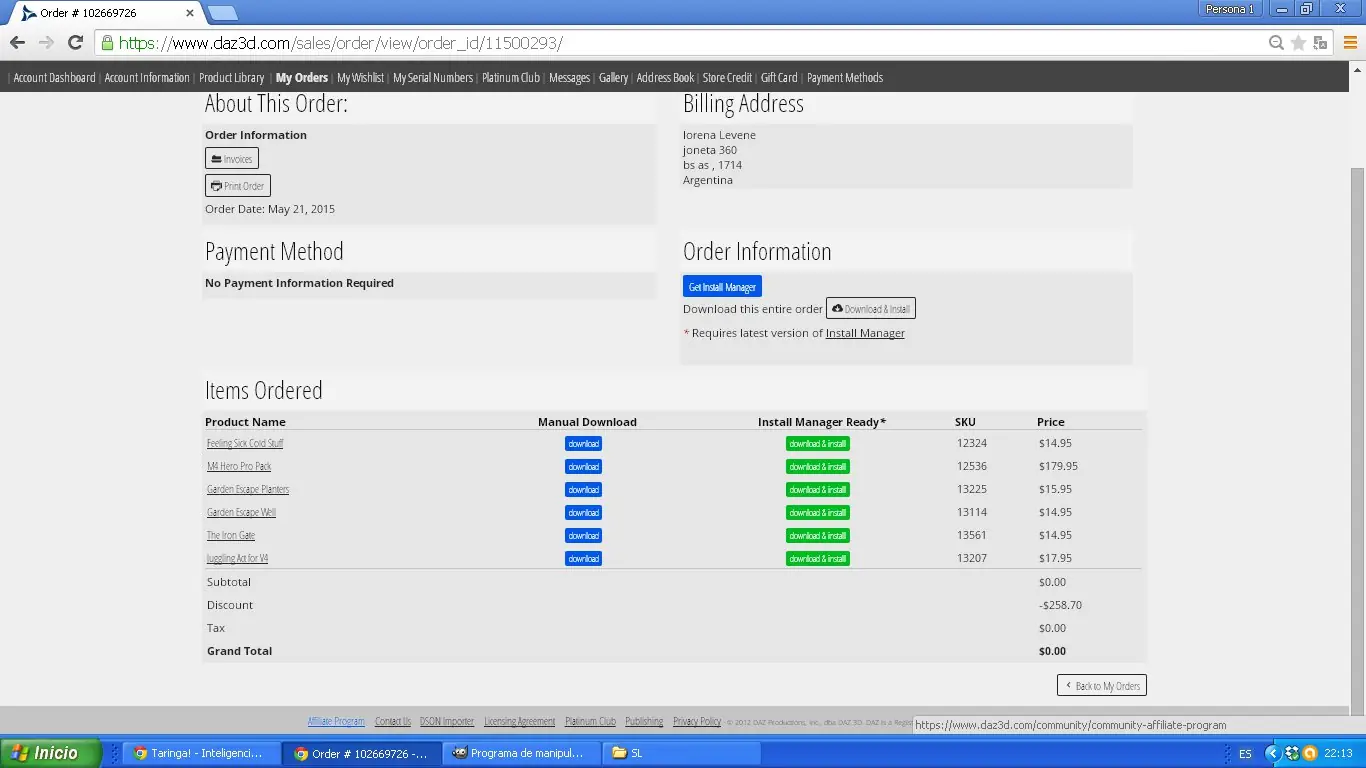Open M4 Hero Pro Pack product link
The image size is (1366, 768).
pos(239,466)
